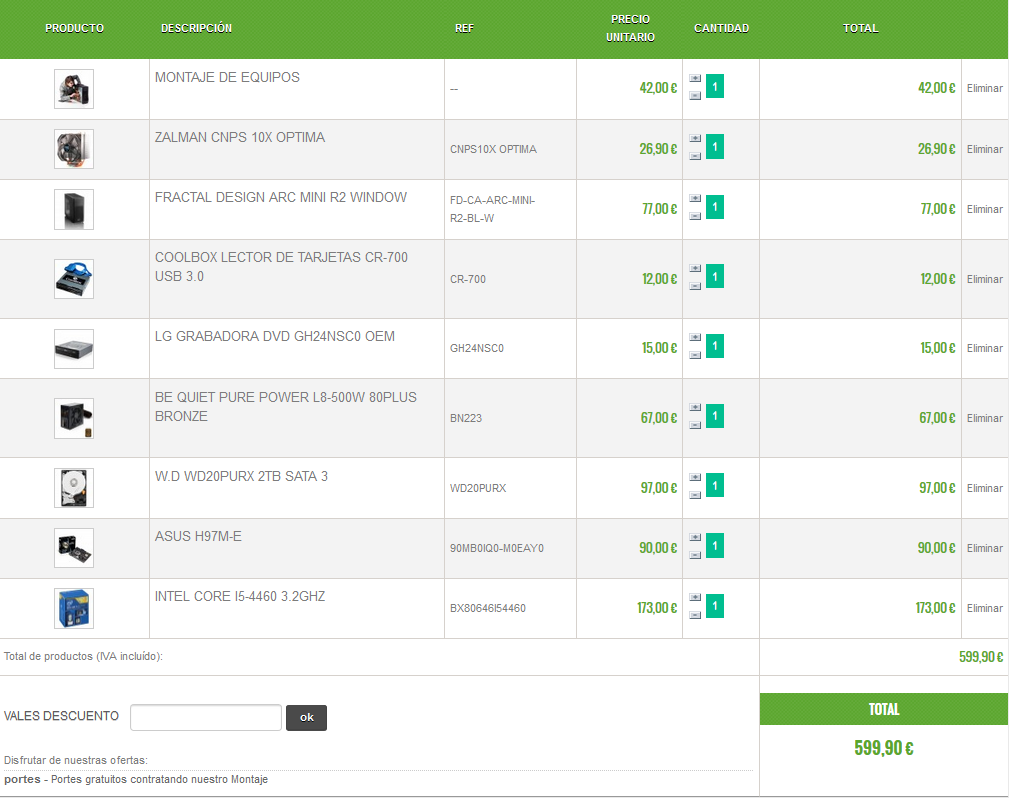Image resolution: width=1009 pixels, height=798 pixels.
Task: Decrease quantity of BE QUIET PURE POWER
Action: click(x=695, y=425)
